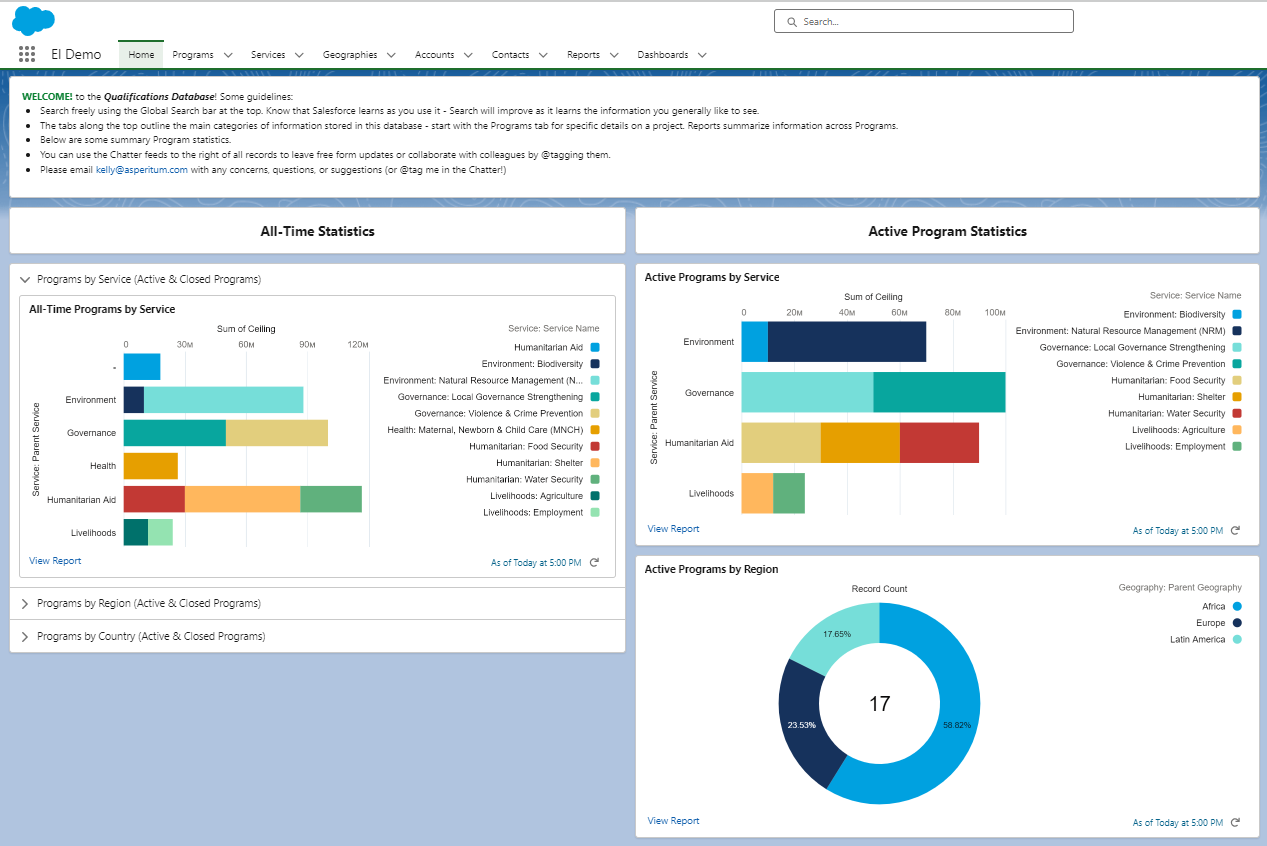Open the Reports tab
Image resolution: width=1267 pixels, height=846 pixels.
(583, 55)
